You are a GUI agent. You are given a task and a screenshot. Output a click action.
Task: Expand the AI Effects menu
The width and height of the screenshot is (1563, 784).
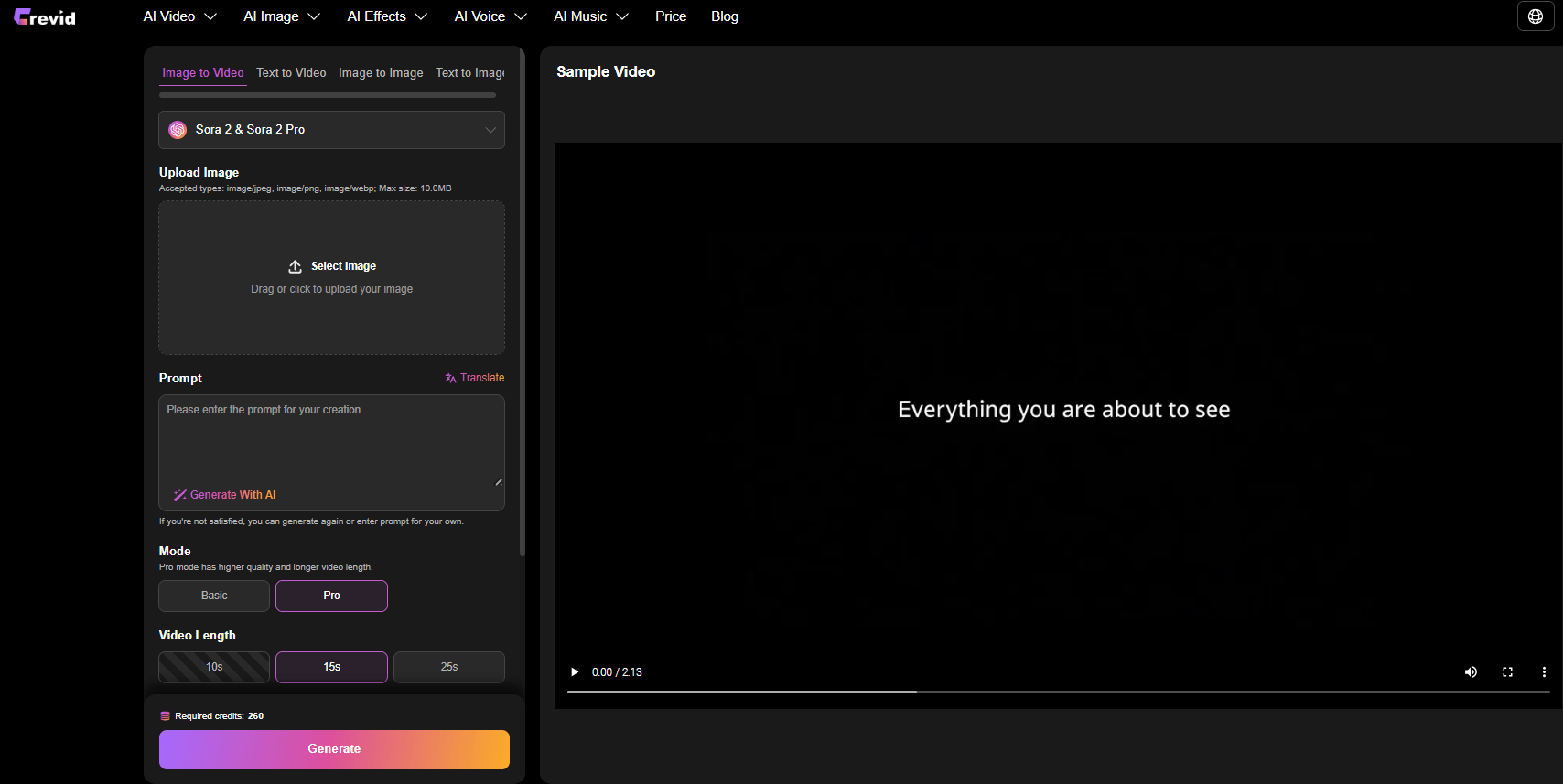pos(386,16)
